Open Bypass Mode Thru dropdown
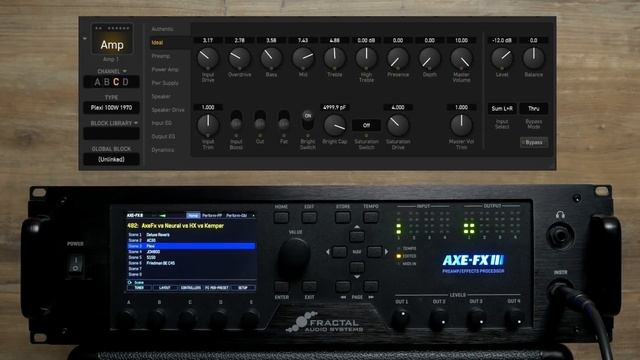Screen dimensions: 640x360 533,109
